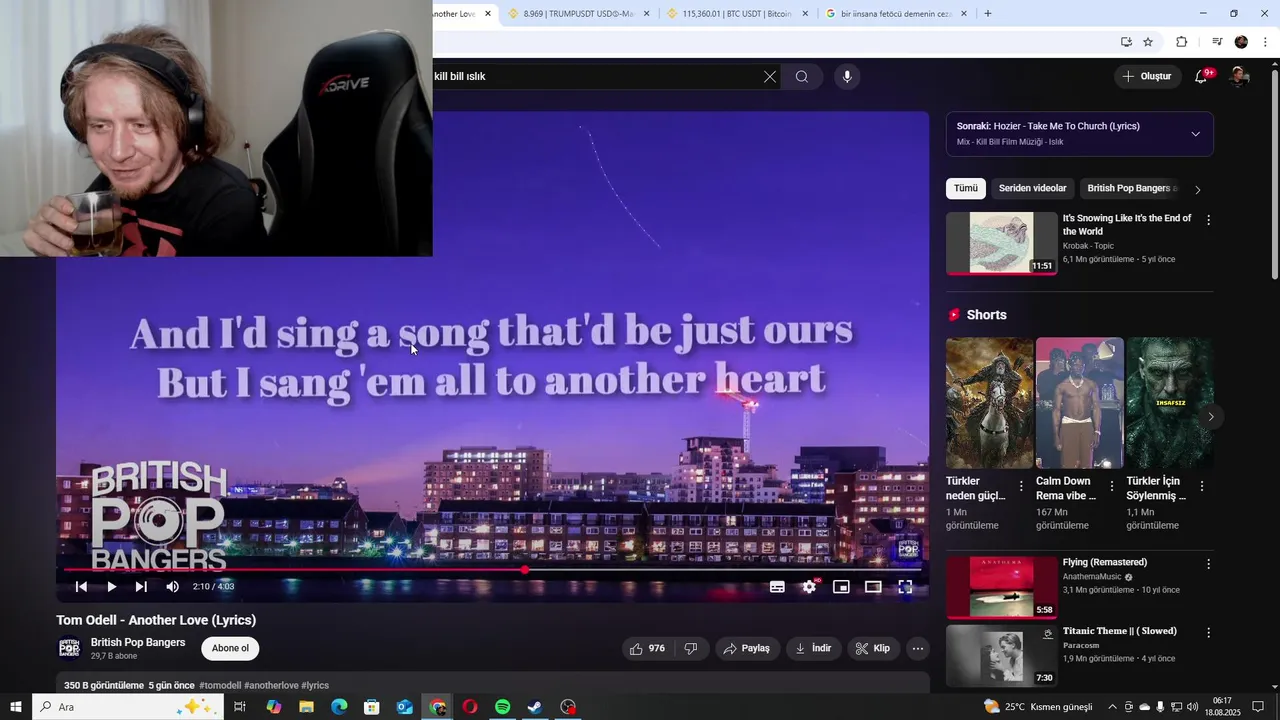
Task: Open It's Snowing Like It's the End thumbnail
Action: [x=1001, y=243]
